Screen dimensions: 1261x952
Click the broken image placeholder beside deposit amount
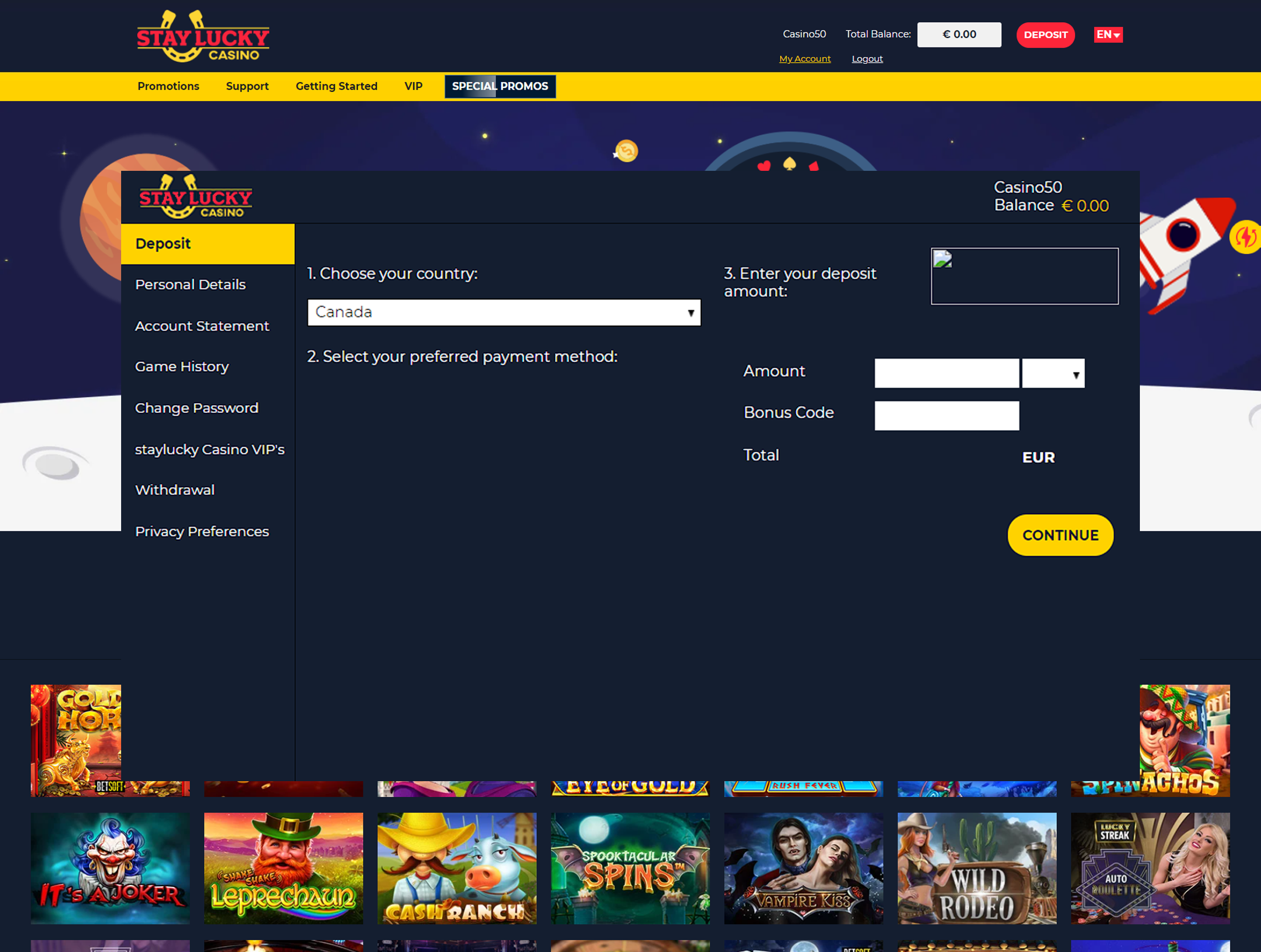click(x=1024, y=276)
